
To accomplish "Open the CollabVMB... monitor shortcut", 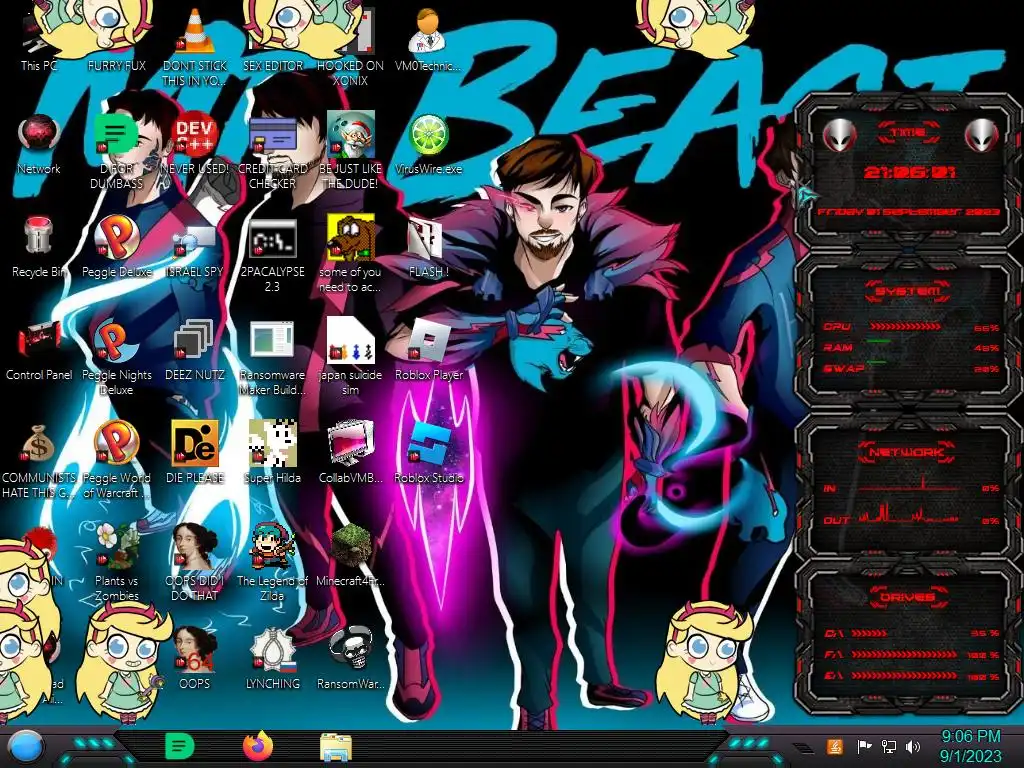I will [350, 454].
